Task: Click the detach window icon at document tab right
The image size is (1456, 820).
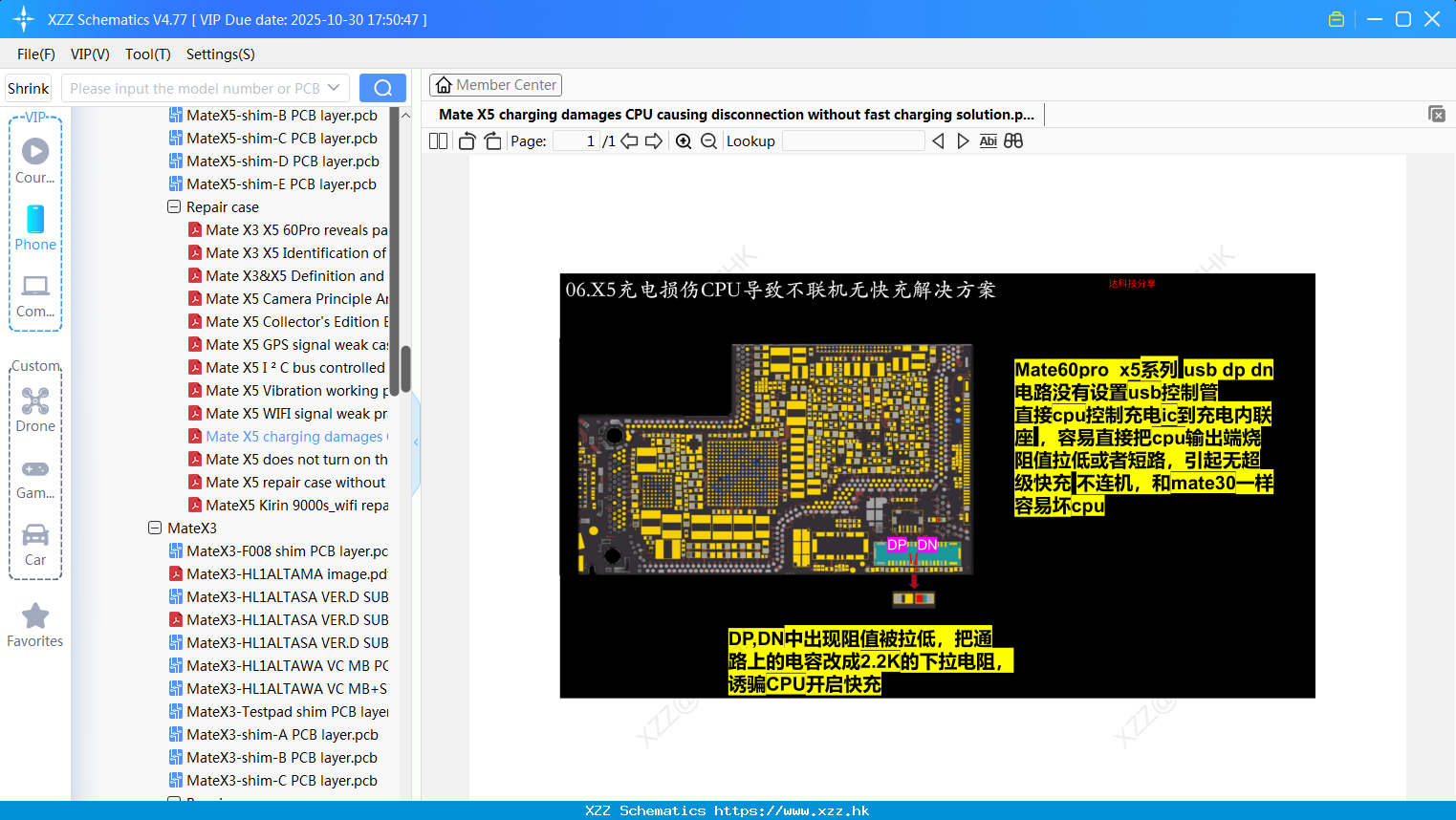Action: [1437, 114]
